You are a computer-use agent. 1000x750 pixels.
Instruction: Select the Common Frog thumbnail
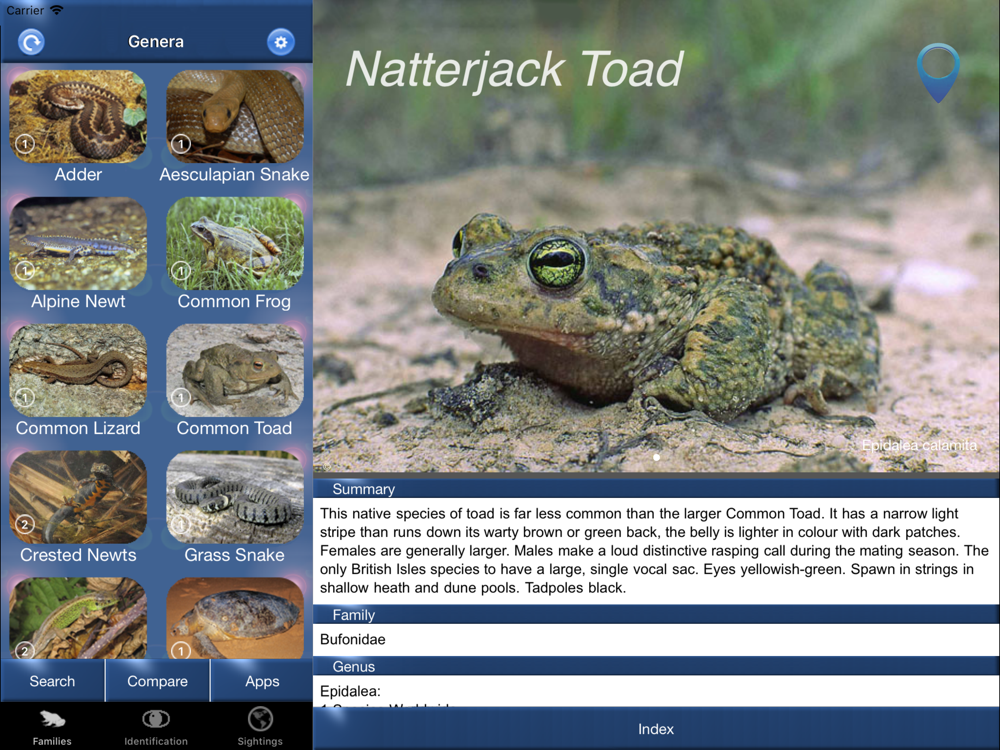click(x=235, y=243)
